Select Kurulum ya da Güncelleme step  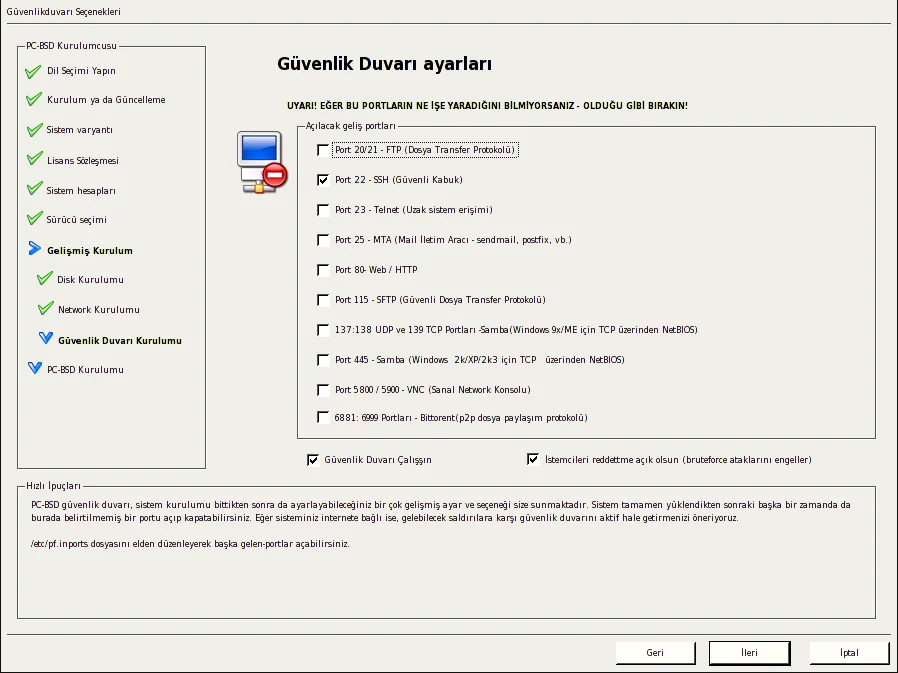click(x=106, y=100)
